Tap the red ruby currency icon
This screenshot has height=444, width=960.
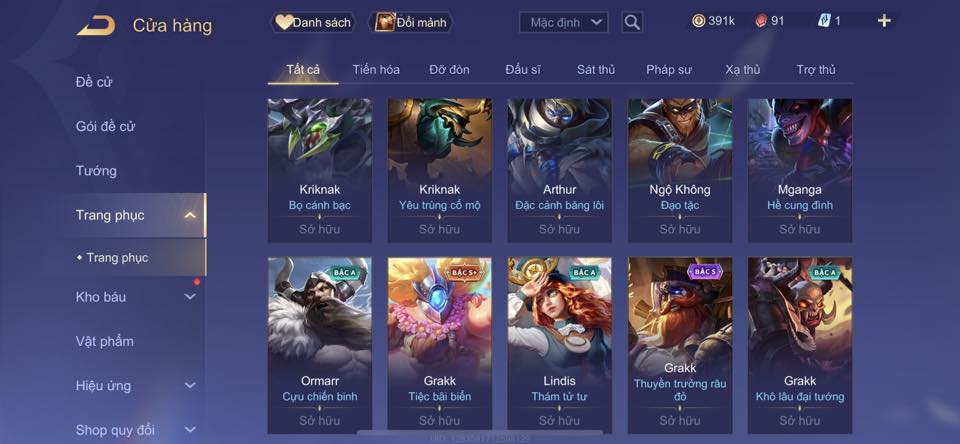760,21
